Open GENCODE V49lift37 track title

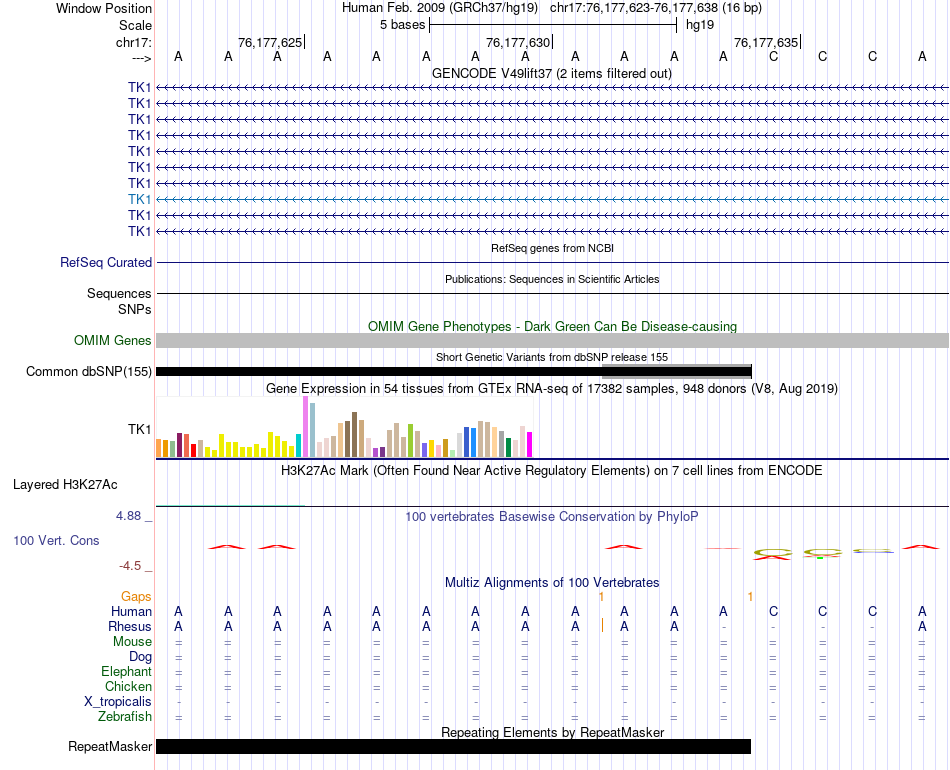552,73
